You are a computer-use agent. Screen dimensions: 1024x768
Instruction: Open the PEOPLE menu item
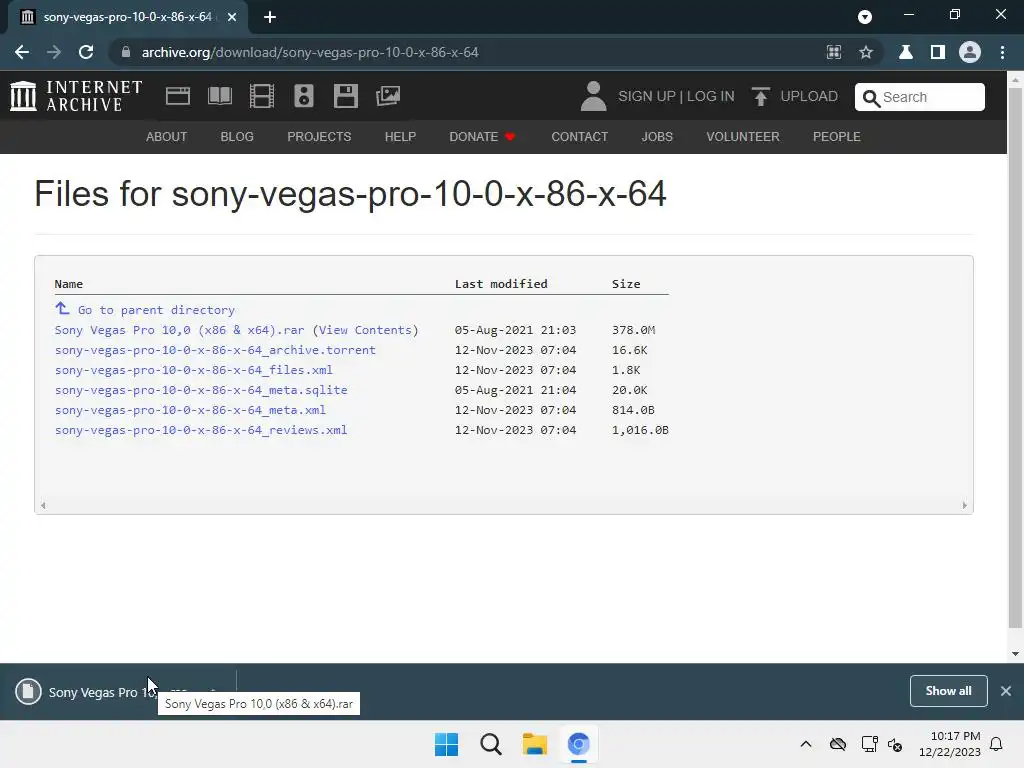click(837, 136)
